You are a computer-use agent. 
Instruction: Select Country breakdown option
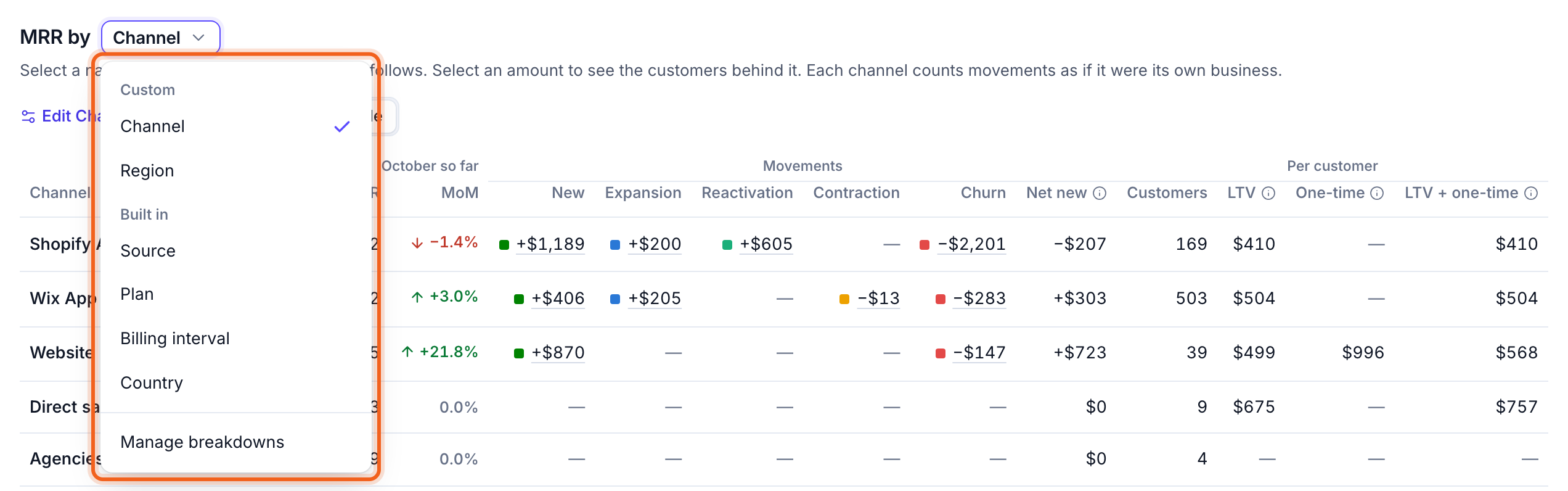point(235,383)
